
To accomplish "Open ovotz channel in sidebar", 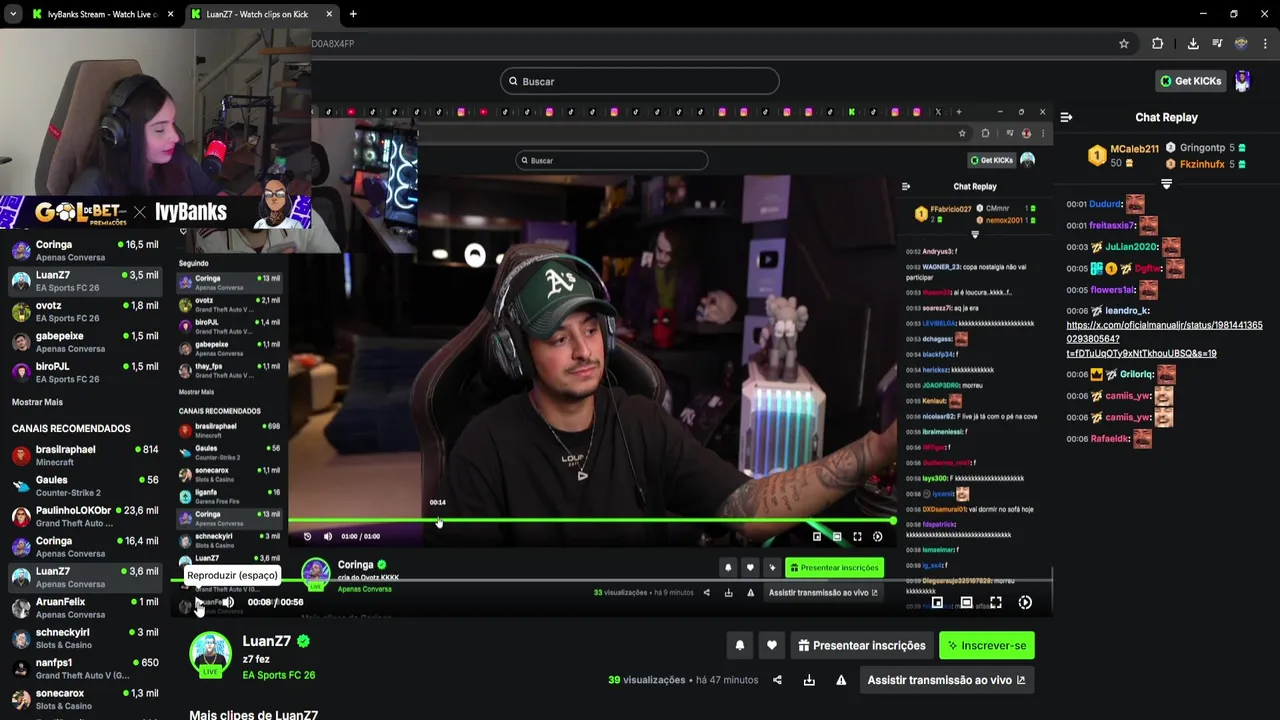I will (85, 311).
